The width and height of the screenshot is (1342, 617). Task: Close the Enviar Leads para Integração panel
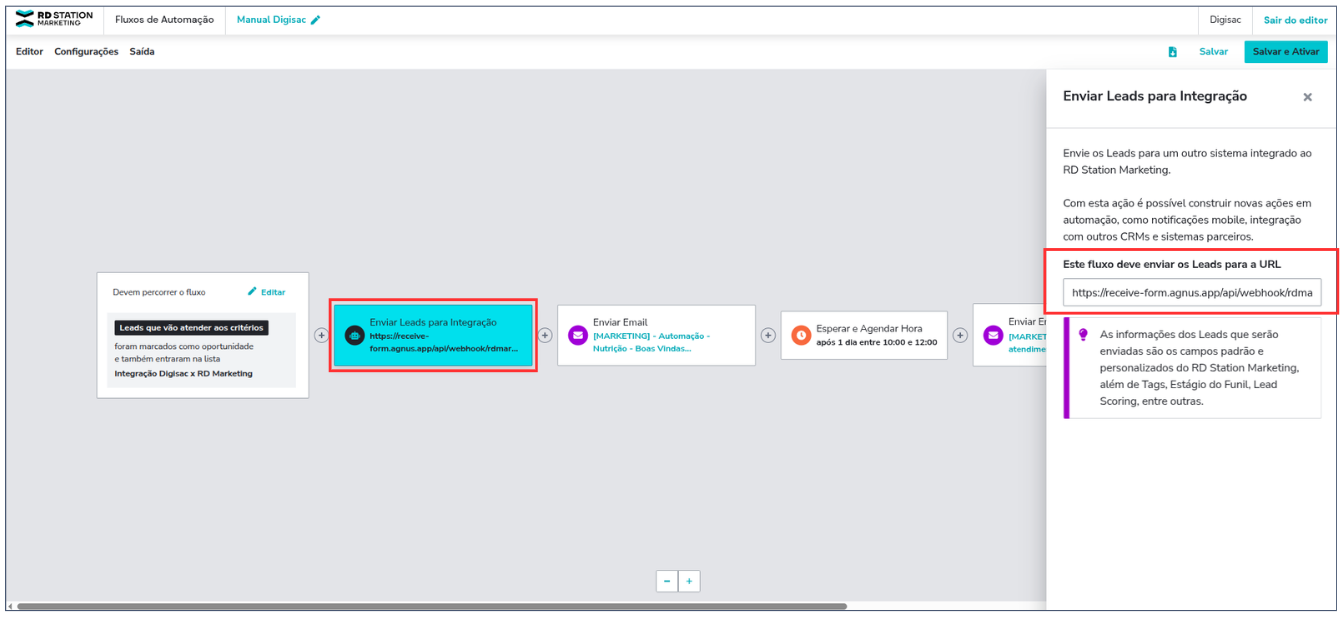pyautogui.click(x=1307, y=97)
